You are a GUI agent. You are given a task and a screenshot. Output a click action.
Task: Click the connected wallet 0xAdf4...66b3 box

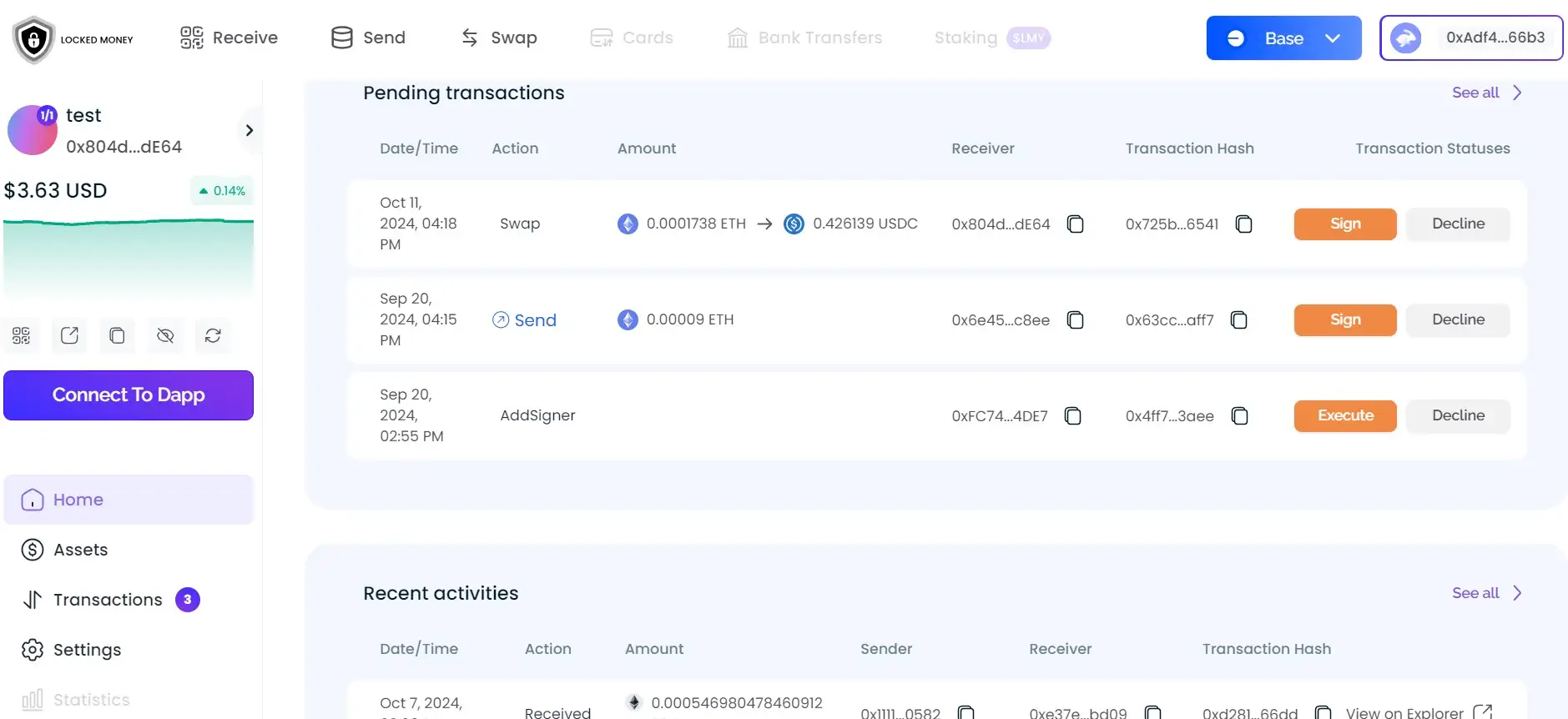click(x=1470, y=38)
